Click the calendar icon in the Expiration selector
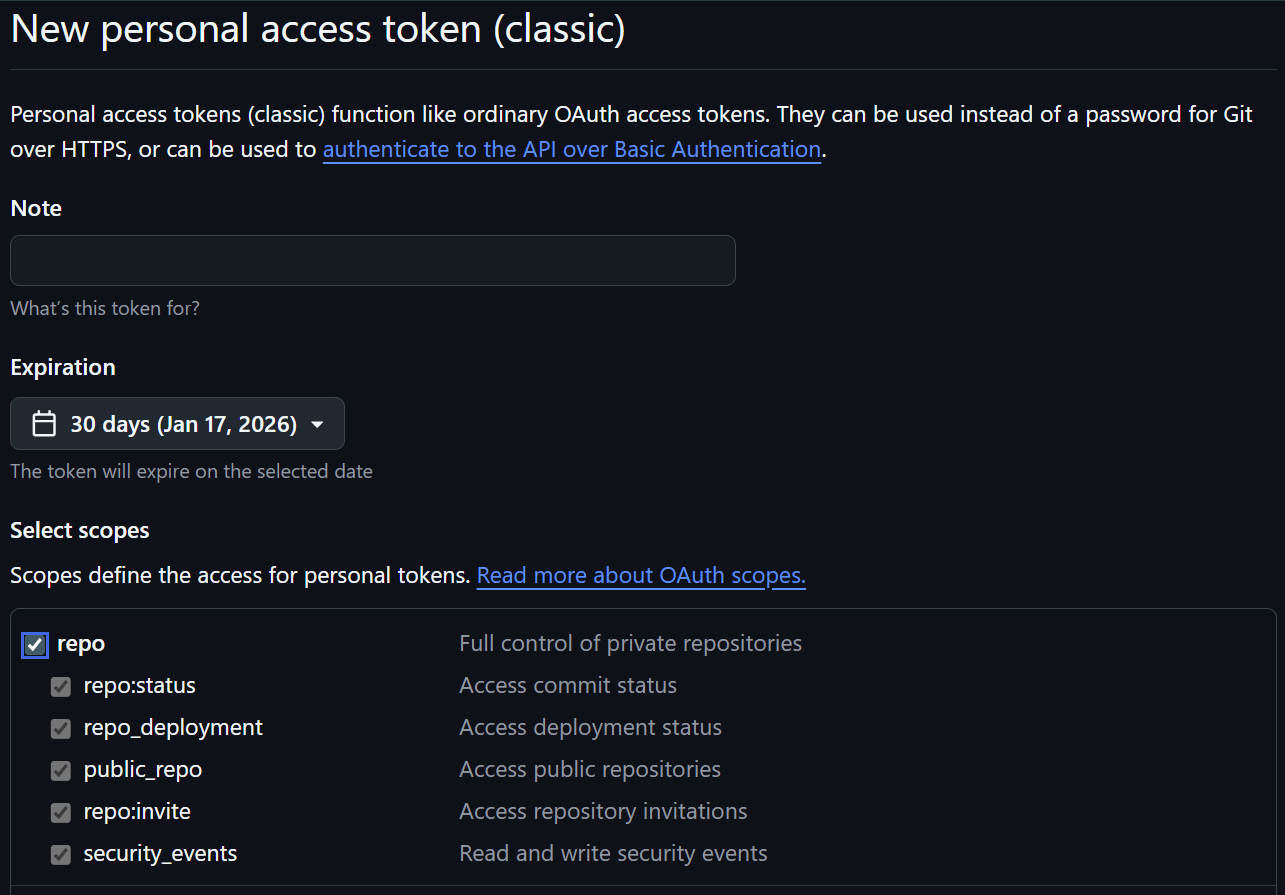This screenshot has height=895, width=1285. 44,423
